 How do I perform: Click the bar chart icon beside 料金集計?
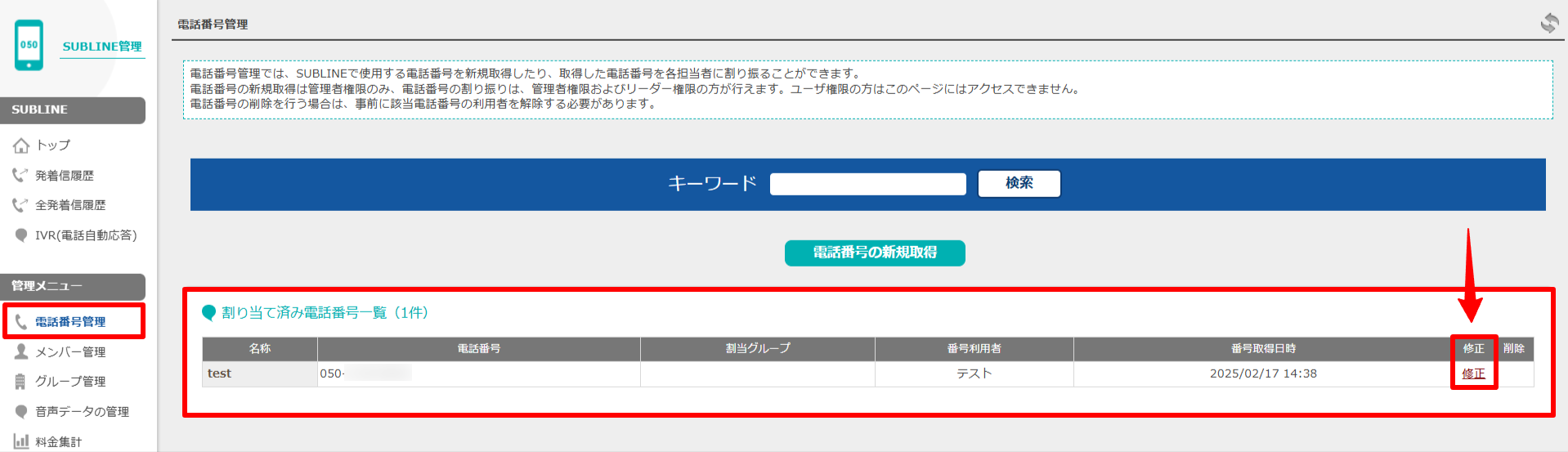(21, 441)
